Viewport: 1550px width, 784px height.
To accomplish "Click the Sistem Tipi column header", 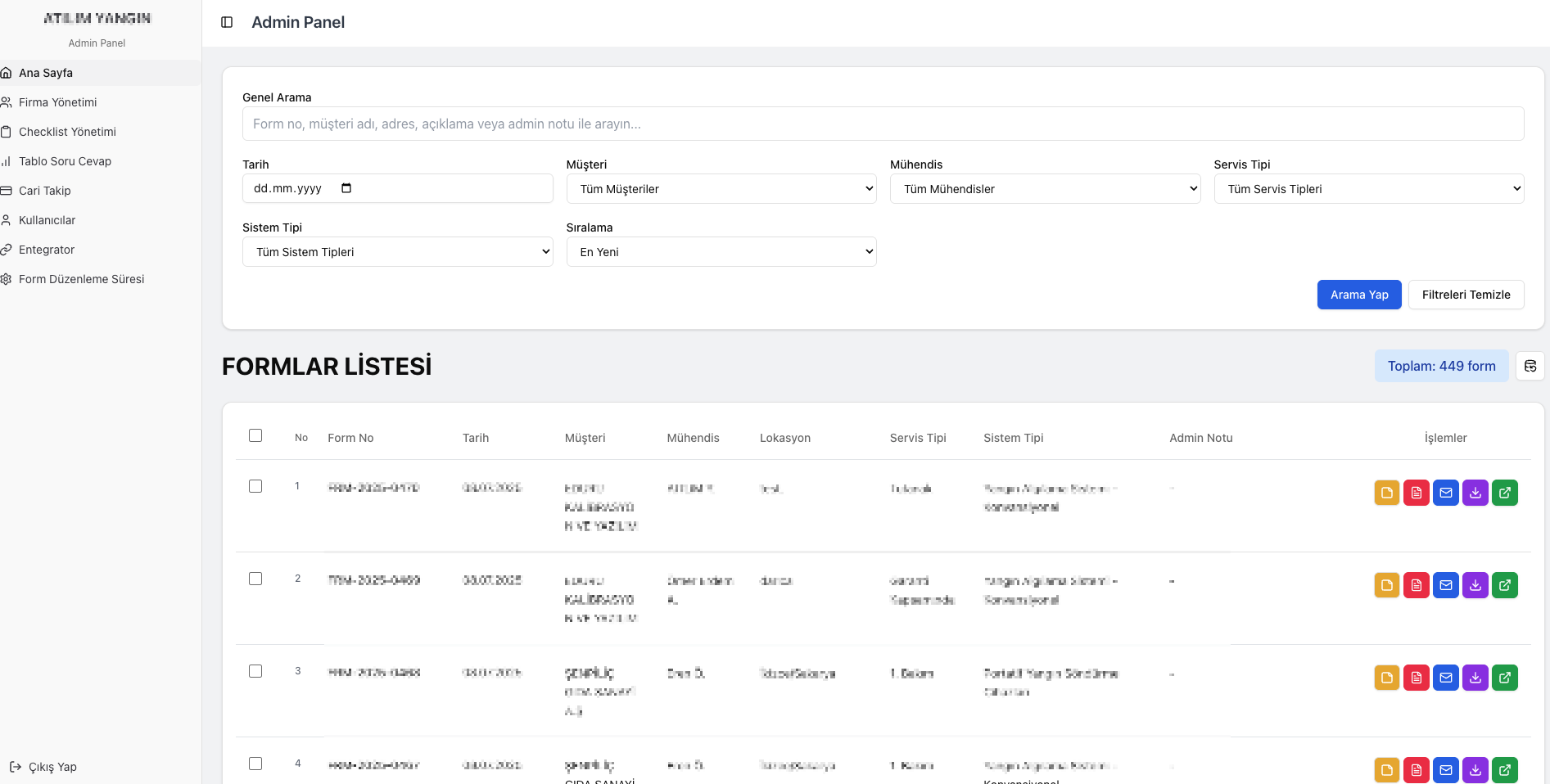I will [1013, 438].
